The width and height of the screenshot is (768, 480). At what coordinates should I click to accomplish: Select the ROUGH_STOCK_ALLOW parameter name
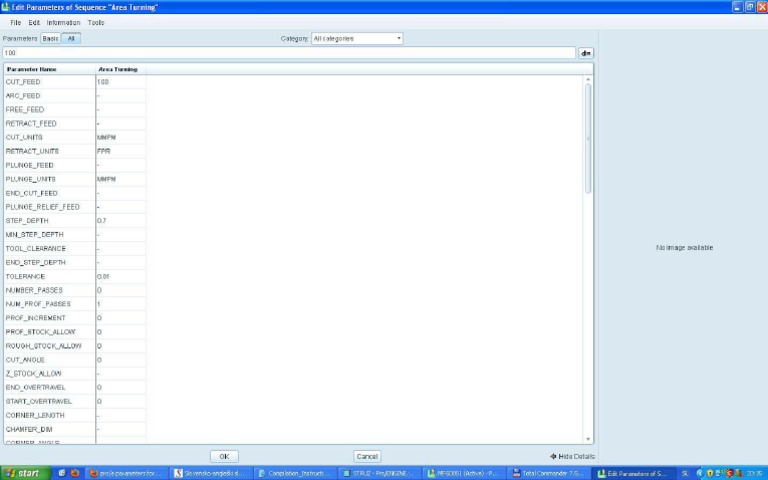43,346
